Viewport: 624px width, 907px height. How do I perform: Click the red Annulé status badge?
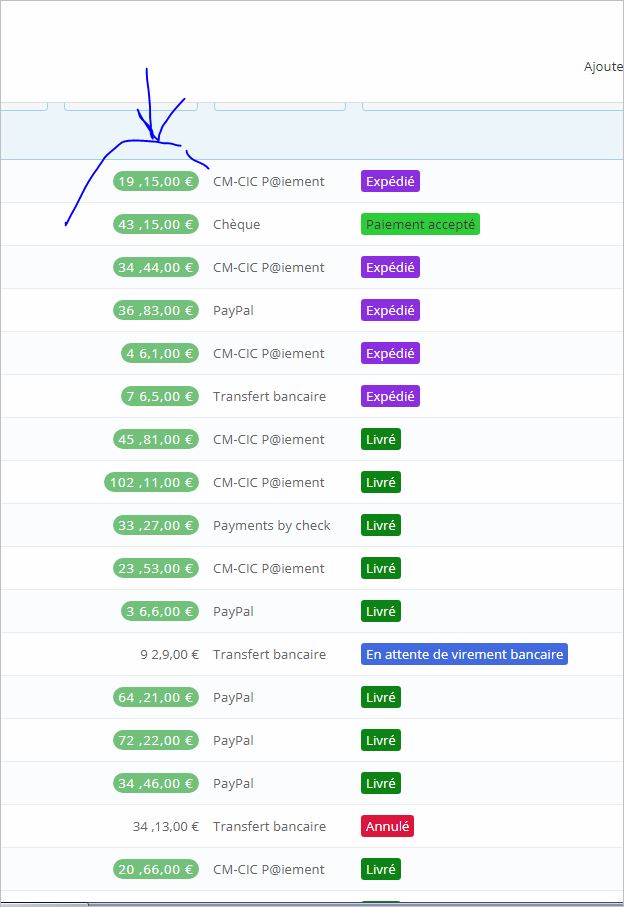(x=387, y=826)
